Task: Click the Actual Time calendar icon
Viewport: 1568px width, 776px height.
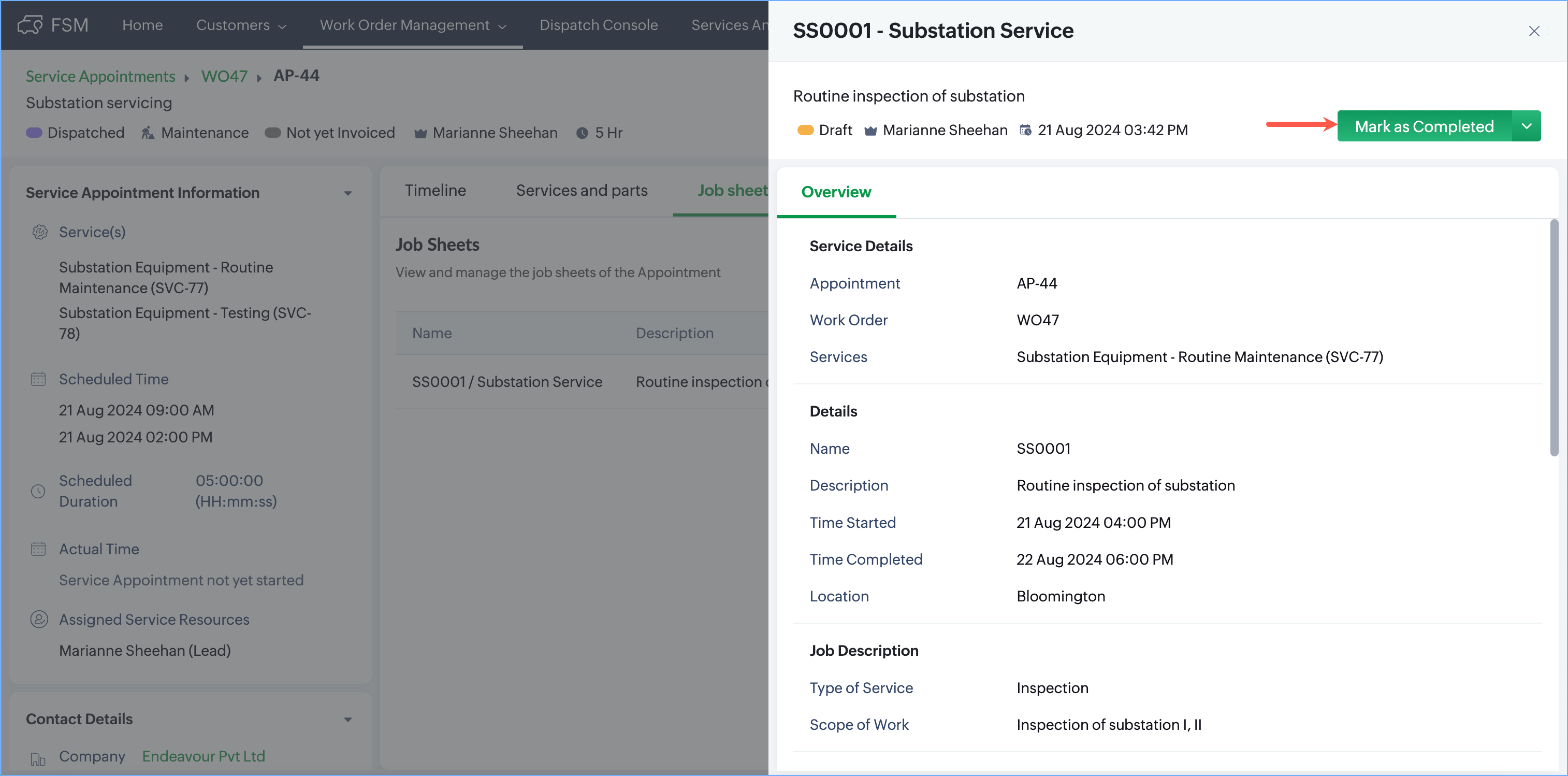Action: click(38, 549)
